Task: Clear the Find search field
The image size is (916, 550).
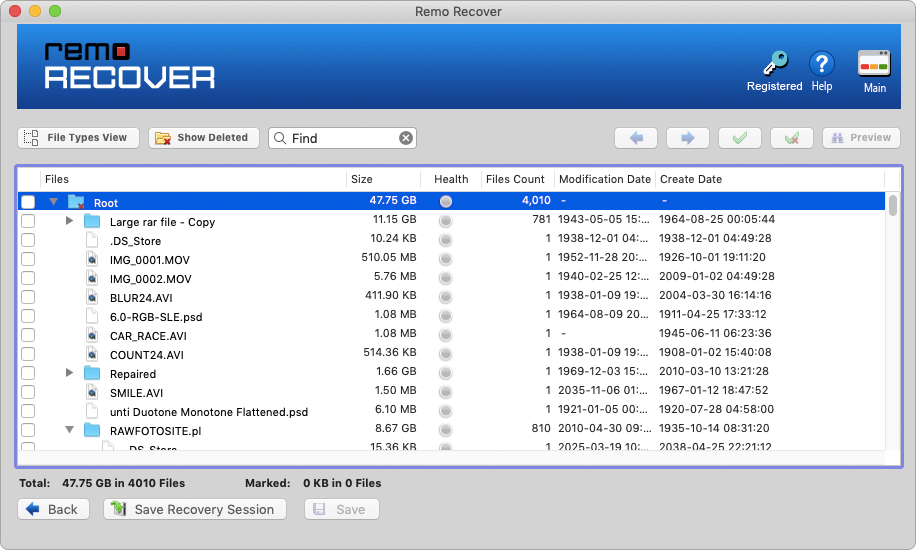Action: (405, 138)
